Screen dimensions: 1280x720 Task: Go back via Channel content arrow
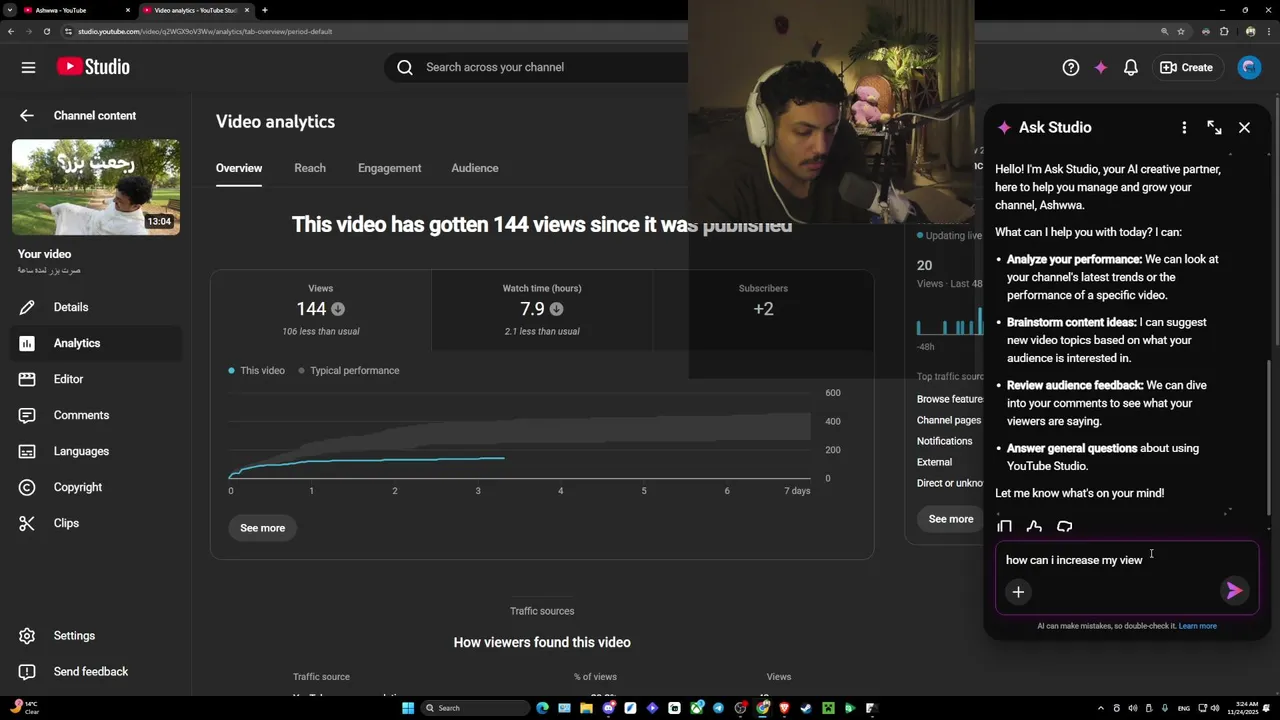(x=27, y=115)
